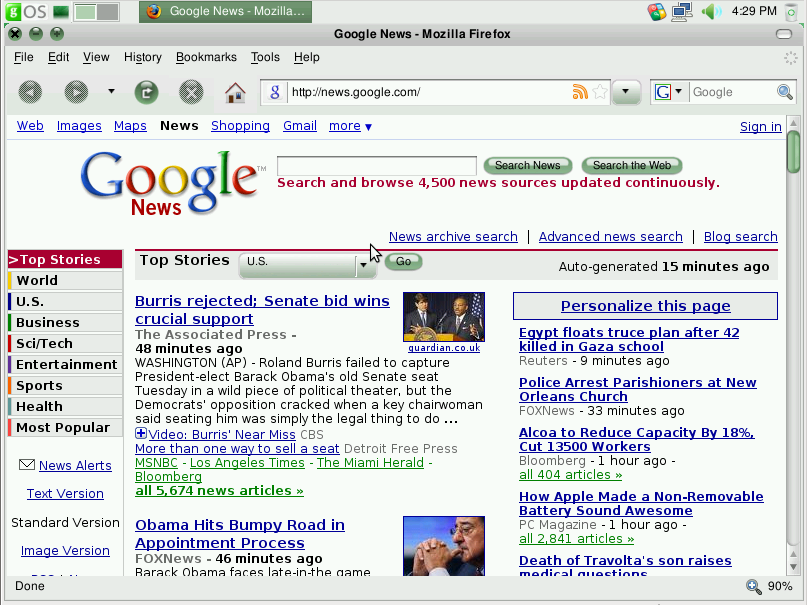Reload the page with the refresh icon

(x=146, y=93)
